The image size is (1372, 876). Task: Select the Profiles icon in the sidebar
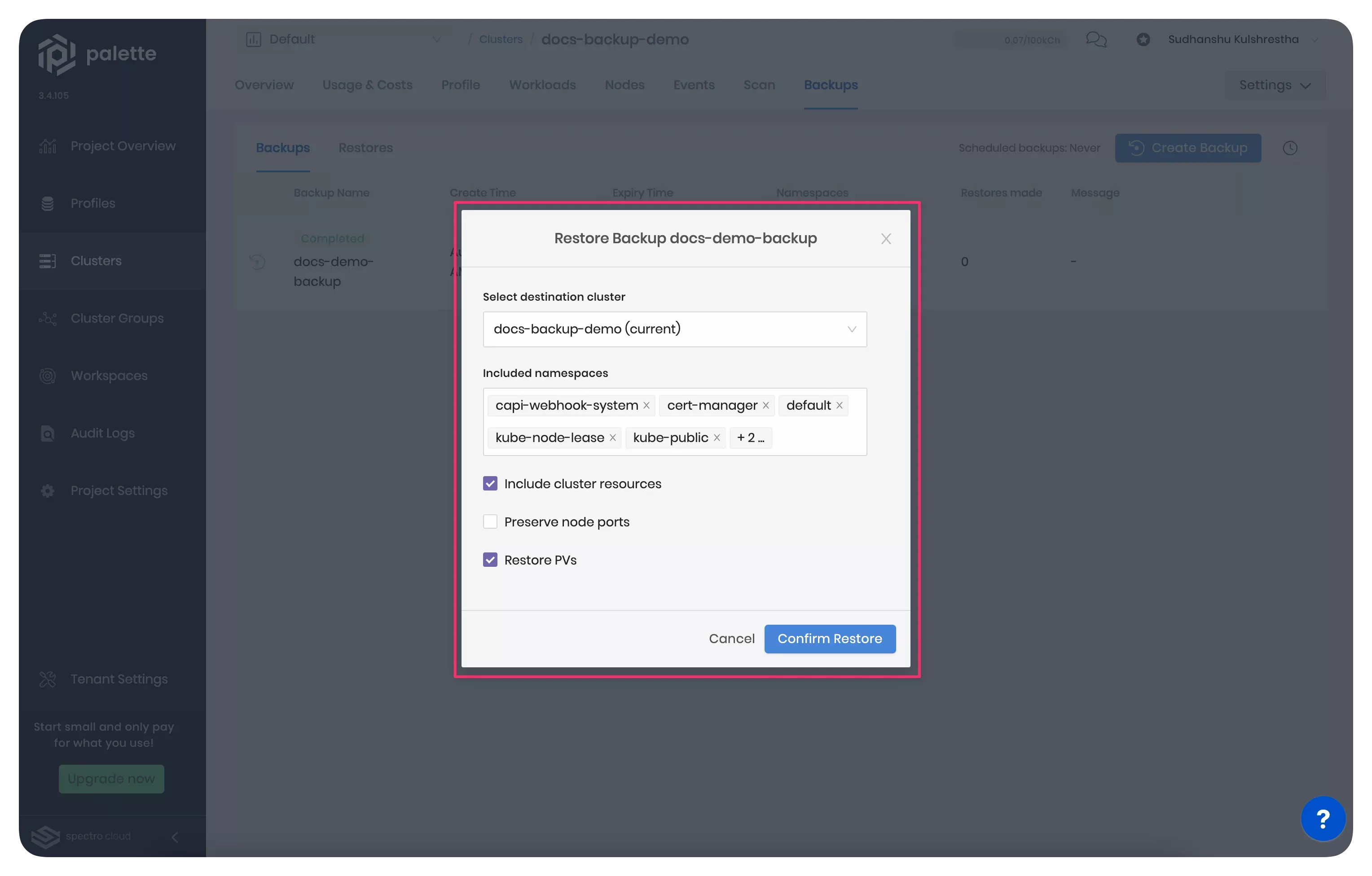coord(48,203)
